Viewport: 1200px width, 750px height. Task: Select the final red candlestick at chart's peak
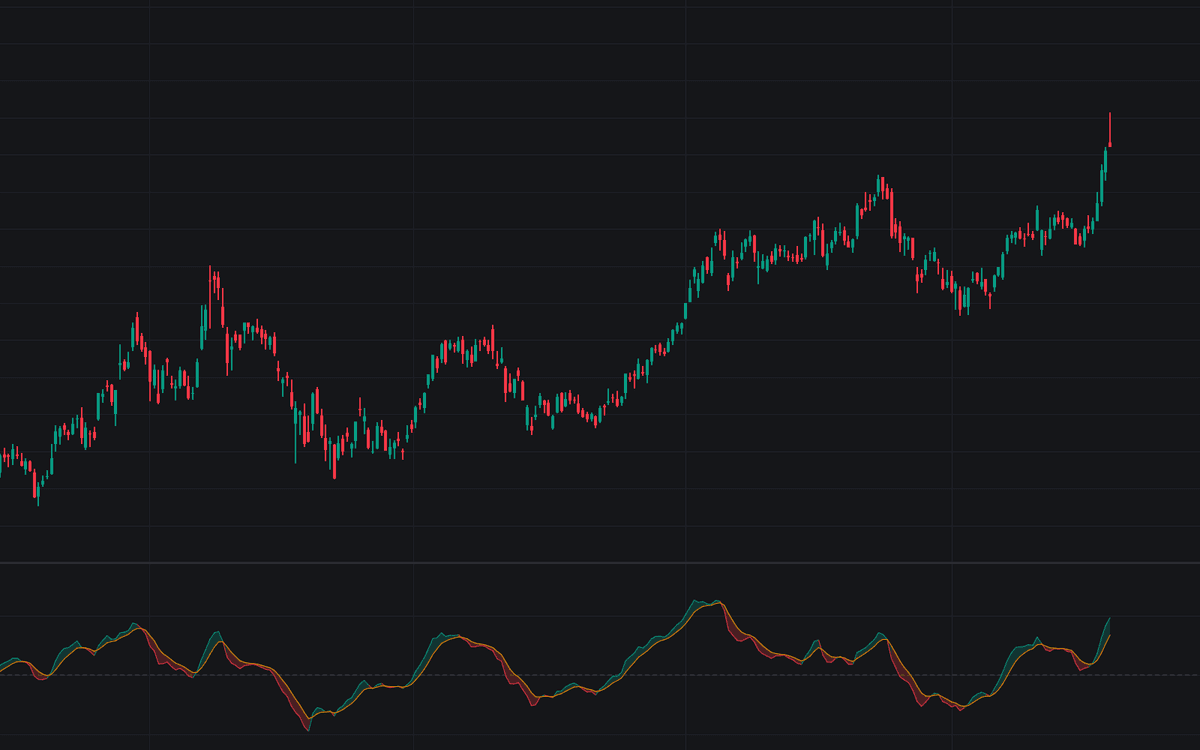(1110, 130)
